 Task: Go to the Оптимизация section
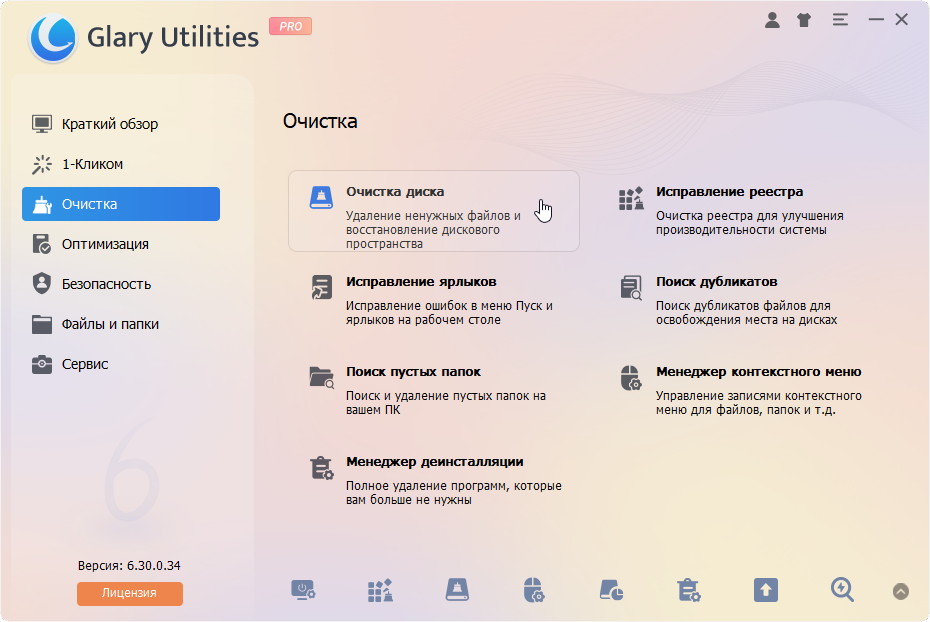click(x=120, y=244)
